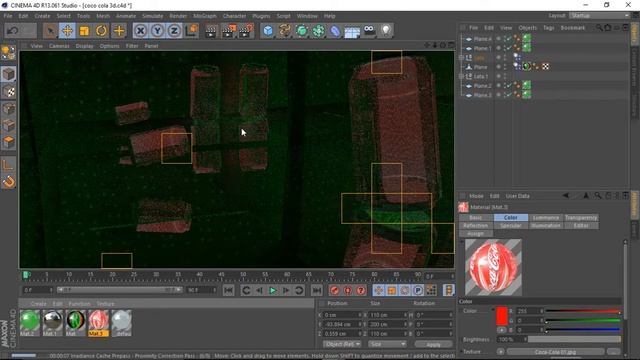Open viewport Cameras menu
Image resolution: width=640 pixels, height=360 pixels.
tap(59, 46)
